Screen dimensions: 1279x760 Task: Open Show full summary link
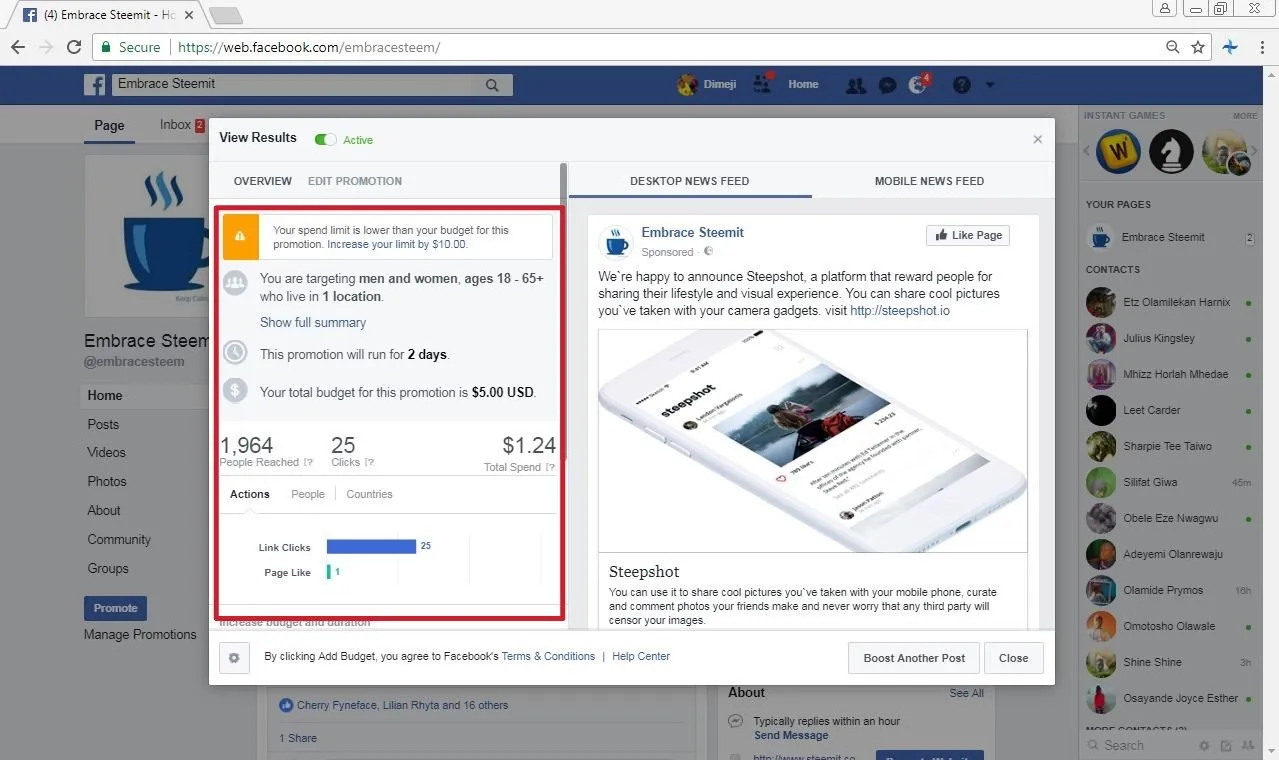click(313, 322)
